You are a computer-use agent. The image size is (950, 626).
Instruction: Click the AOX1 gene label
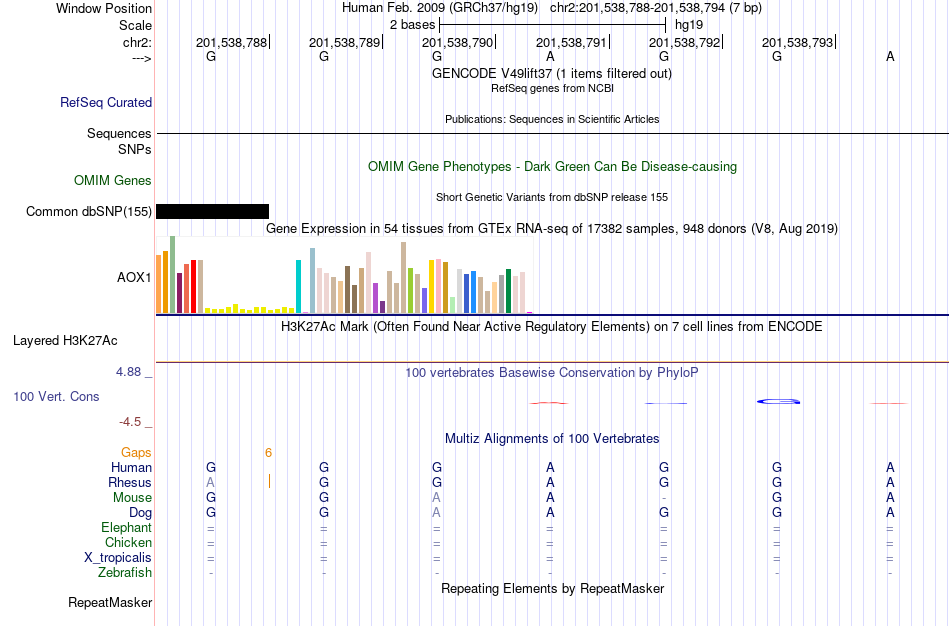(x=134, y=278)
